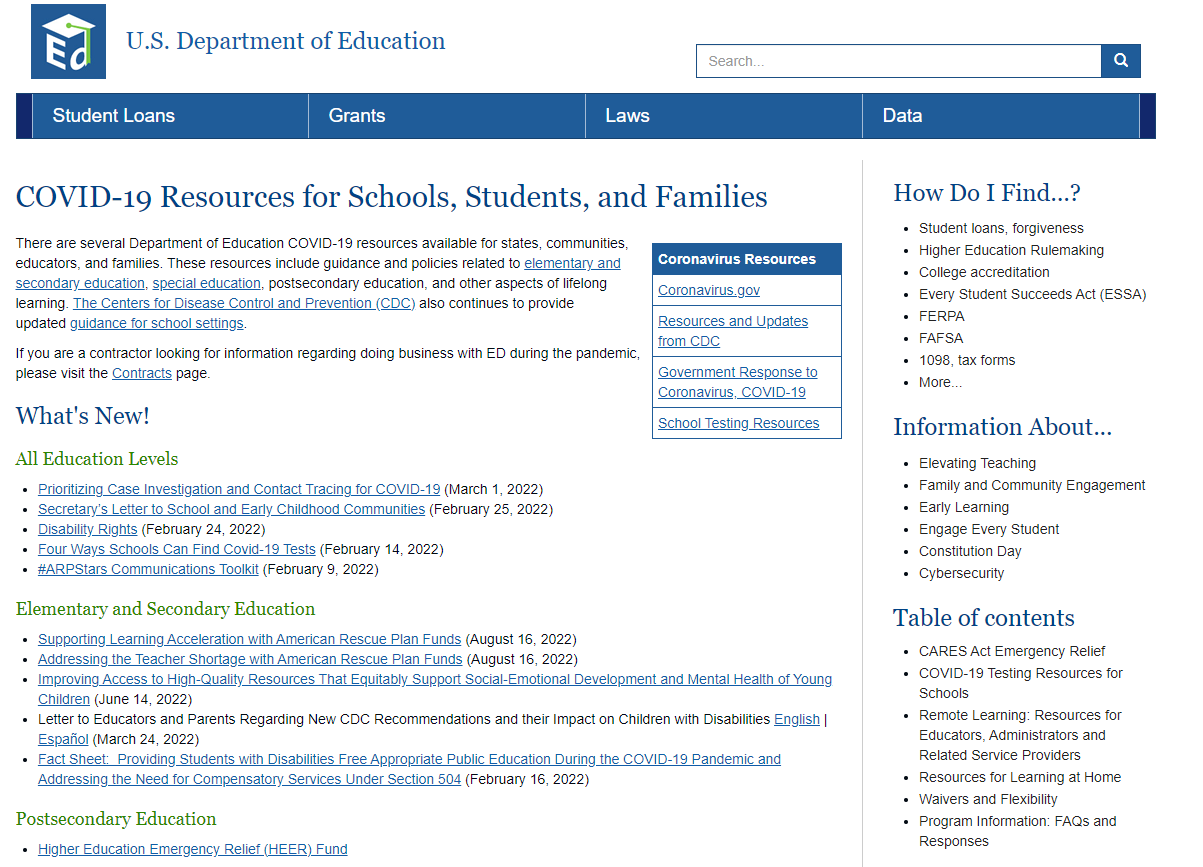Follow the elementary and secondary education link

click(318, 273)
